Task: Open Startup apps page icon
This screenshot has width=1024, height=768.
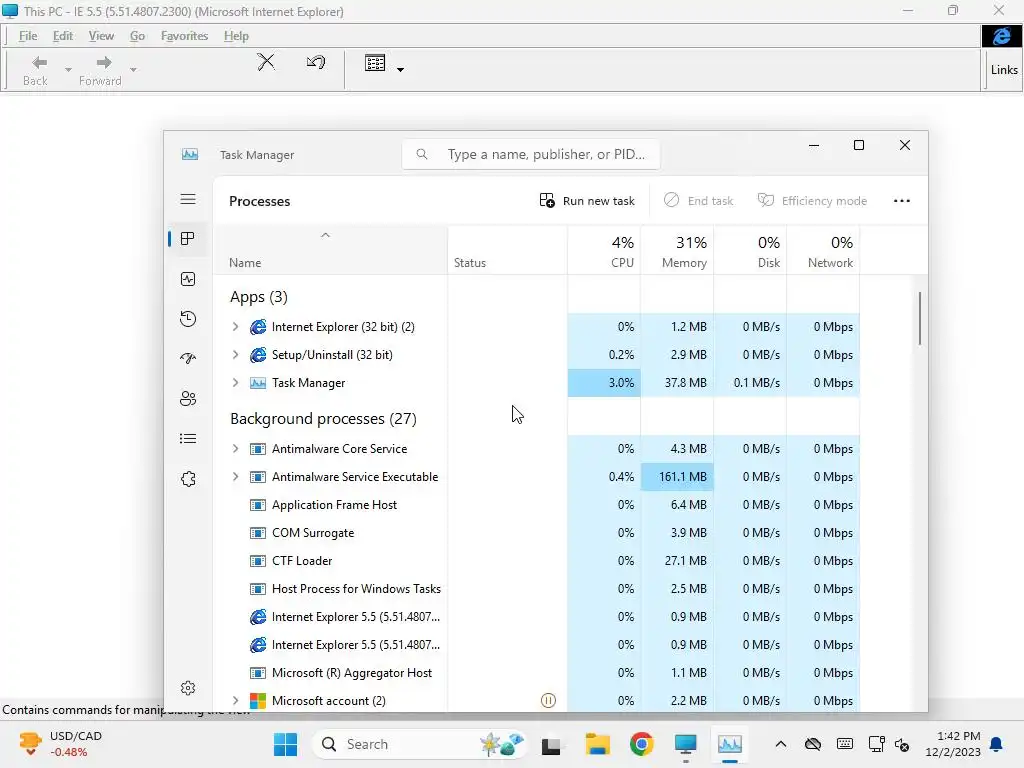Action: [x=188, y=359]
